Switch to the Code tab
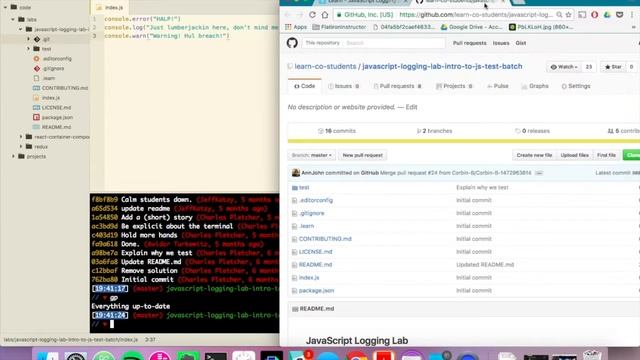The width and height of the screenshot is (640, 360). click(x=304, y=86)
